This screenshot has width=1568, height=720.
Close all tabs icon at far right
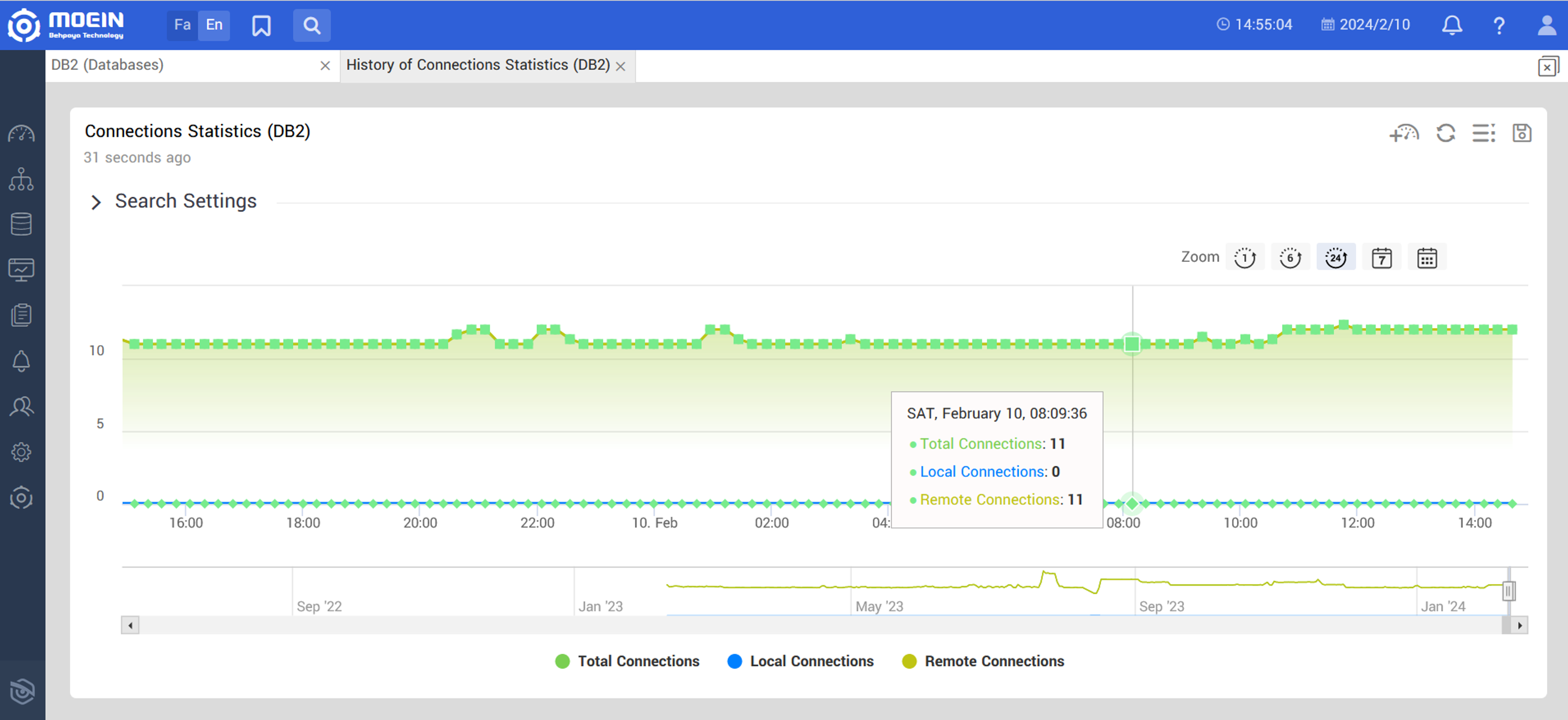(x=1548, y=67)
